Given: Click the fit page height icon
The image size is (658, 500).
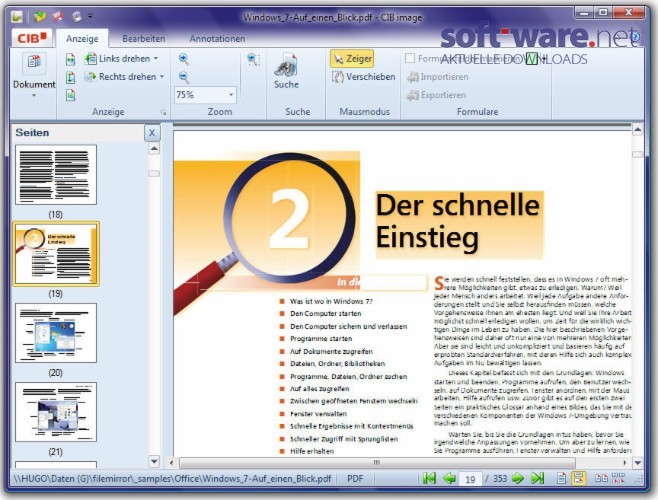Looking at the screenshot, I should (x=70, y=78).
